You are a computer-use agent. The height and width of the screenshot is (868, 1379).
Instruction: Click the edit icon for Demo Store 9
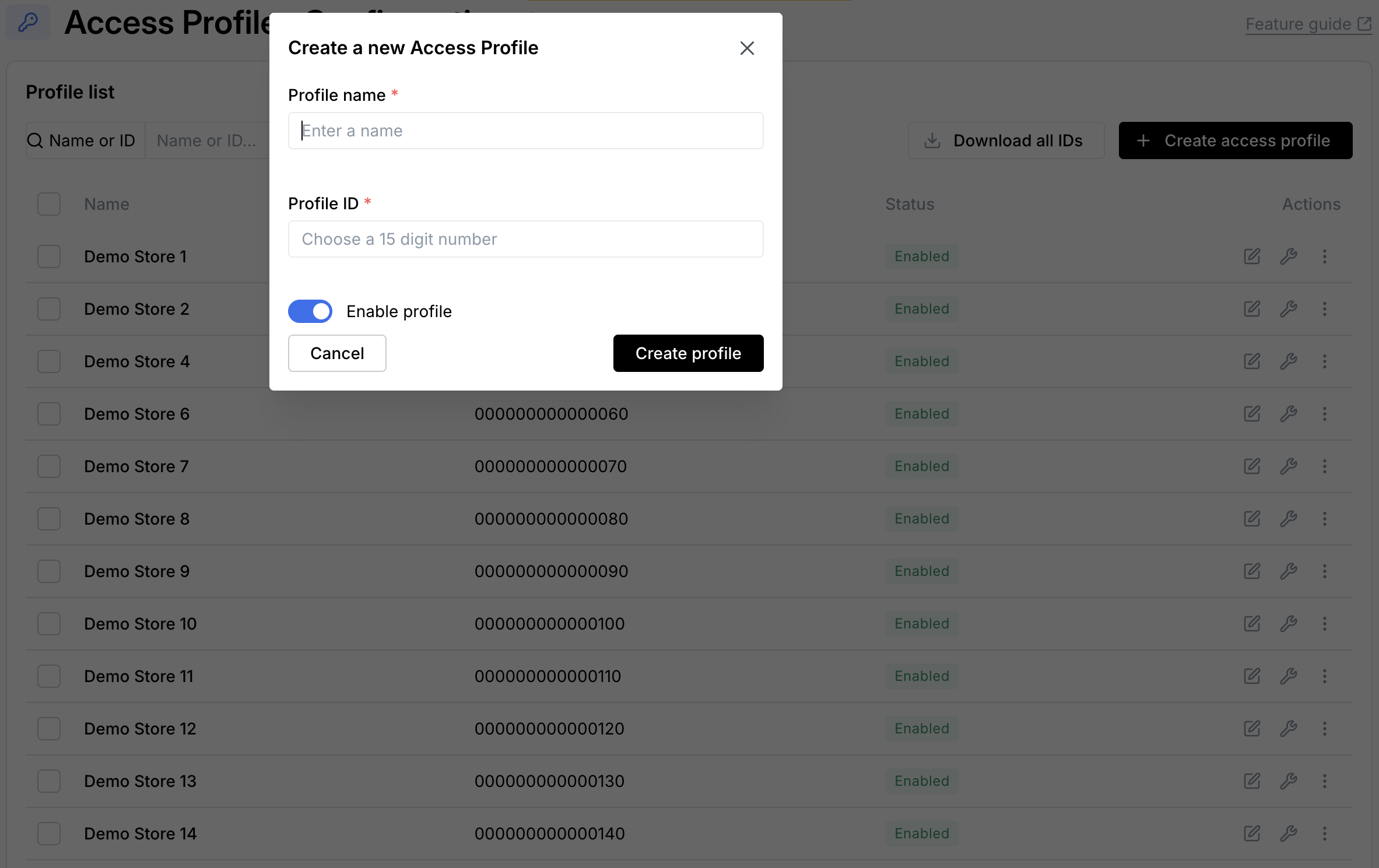(1252, 571)
